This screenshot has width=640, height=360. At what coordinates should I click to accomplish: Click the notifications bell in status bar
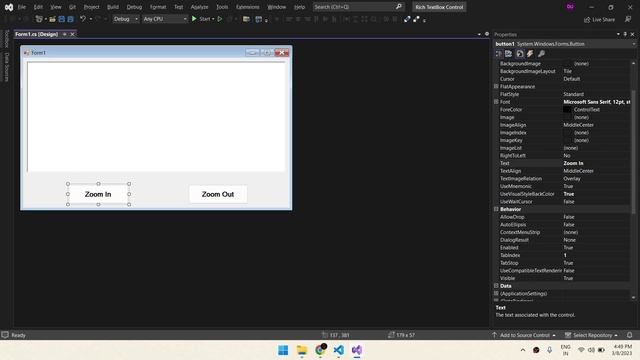[629, 335]
